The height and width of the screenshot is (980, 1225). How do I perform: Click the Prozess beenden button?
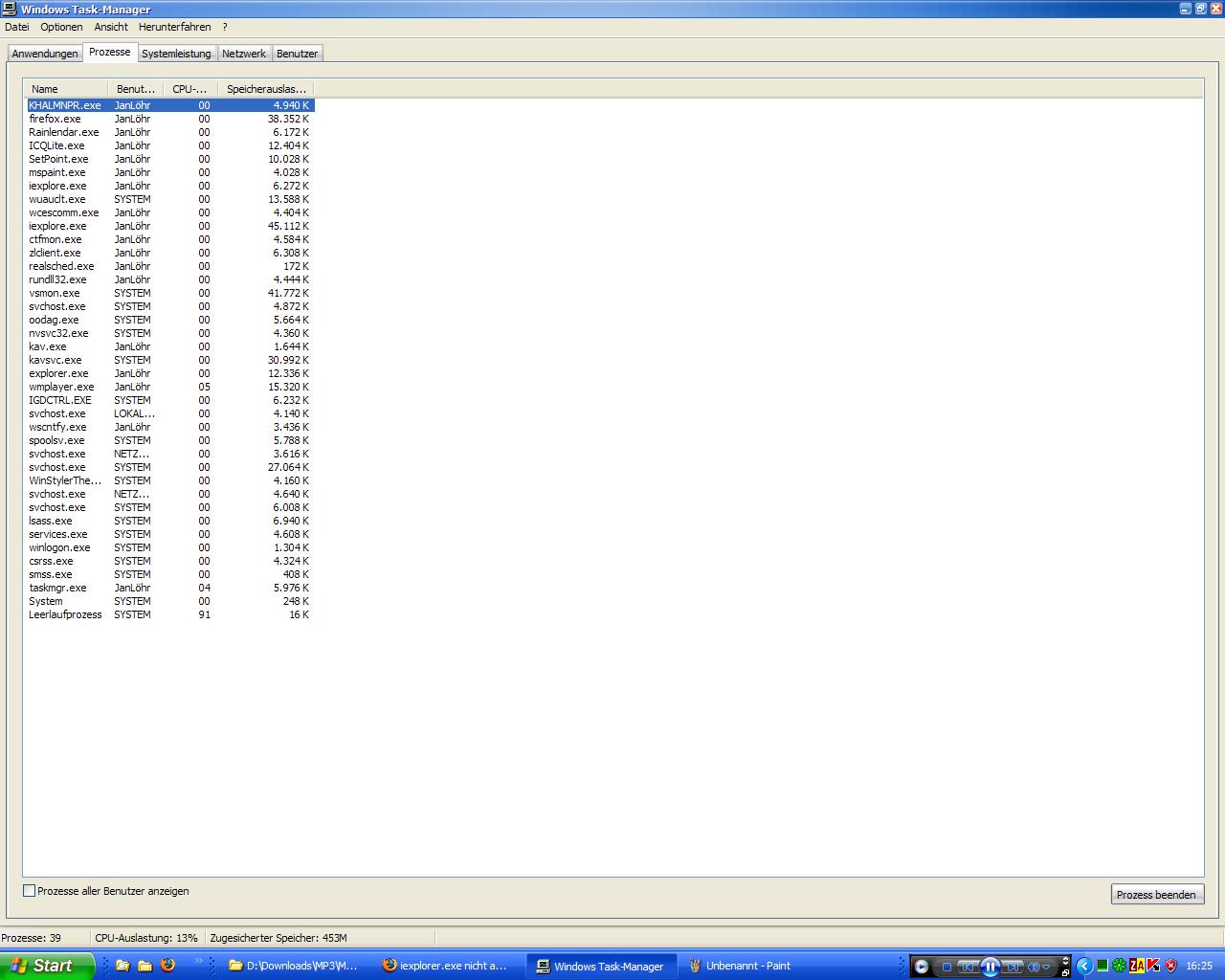(1156, 895)
